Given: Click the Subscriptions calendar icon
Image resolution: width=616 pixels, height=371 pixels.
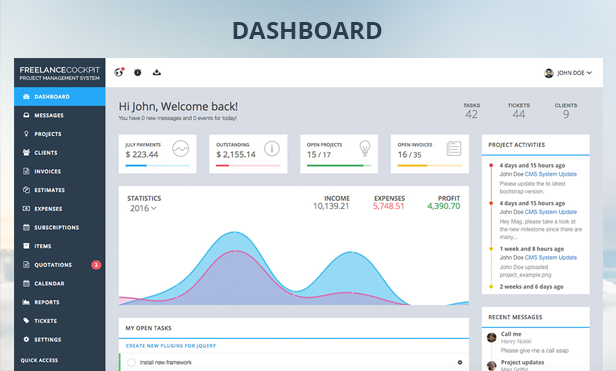Looking at the screenshot, I should click(x=26, y=227).
